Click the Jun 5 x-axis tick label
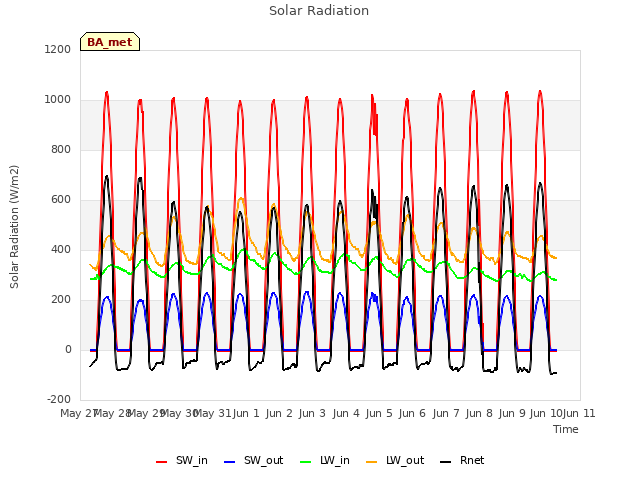Viewport: 640px width, 480px height. [379, 413]
